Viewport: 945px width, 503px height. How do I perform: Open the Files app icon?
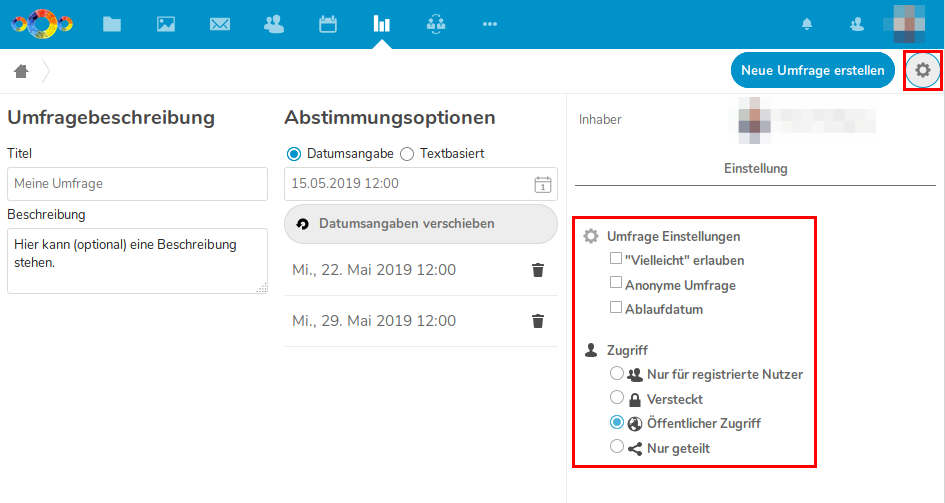112,24
